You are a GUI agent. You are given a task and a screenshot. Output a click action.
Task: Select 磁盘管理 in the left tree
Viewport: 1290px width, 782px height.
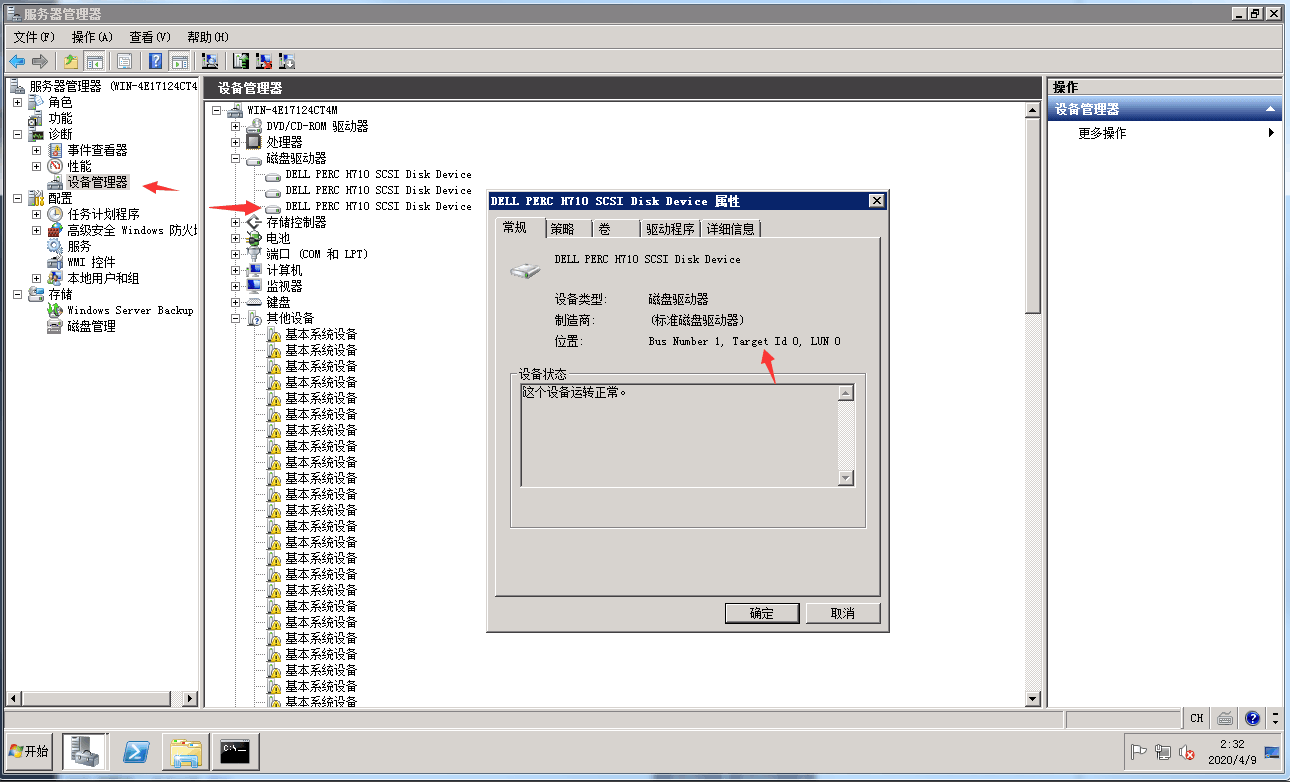91,326
